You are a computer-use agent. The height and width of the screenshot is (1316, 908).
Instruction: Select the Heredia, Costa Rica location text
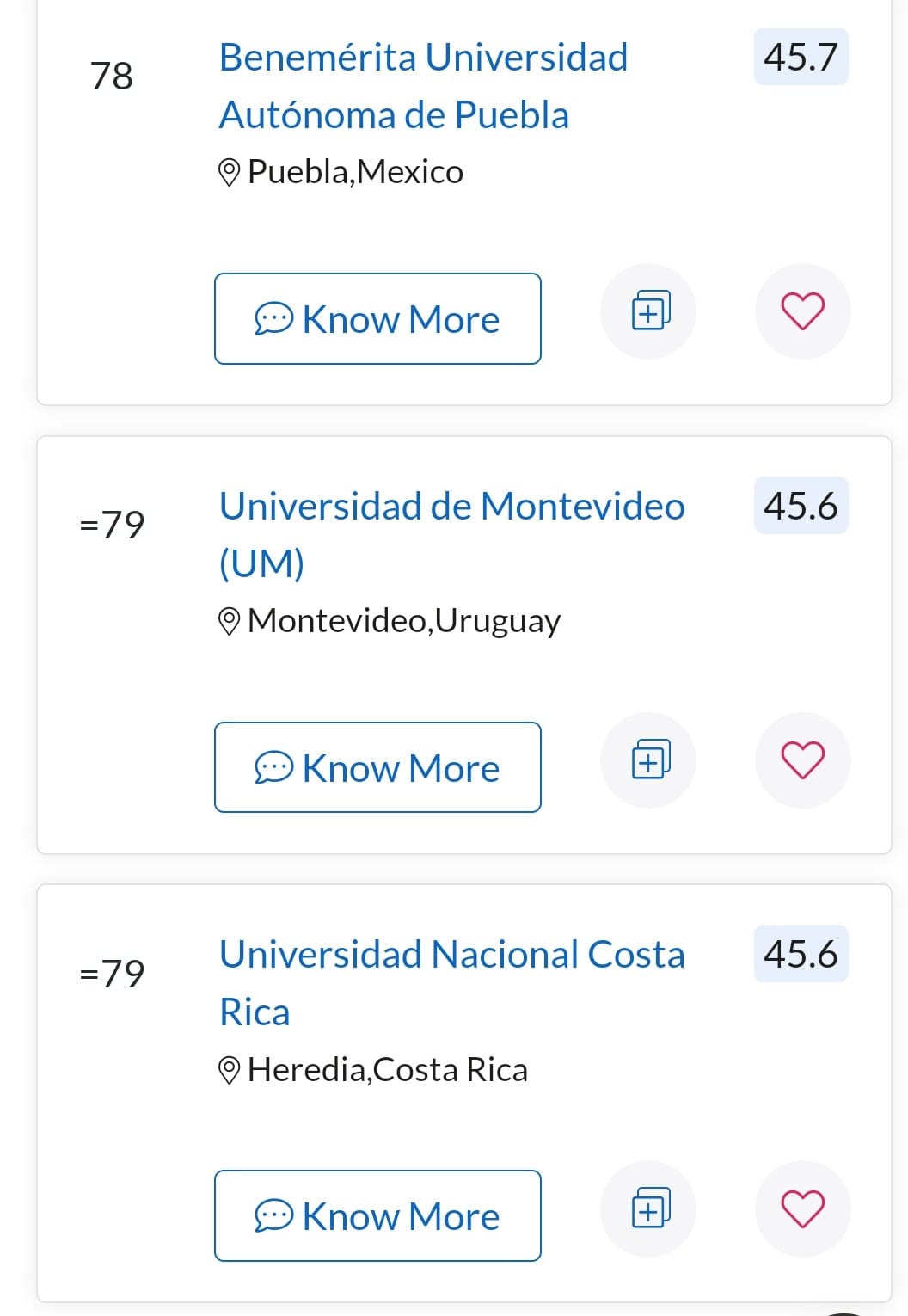387,1070
